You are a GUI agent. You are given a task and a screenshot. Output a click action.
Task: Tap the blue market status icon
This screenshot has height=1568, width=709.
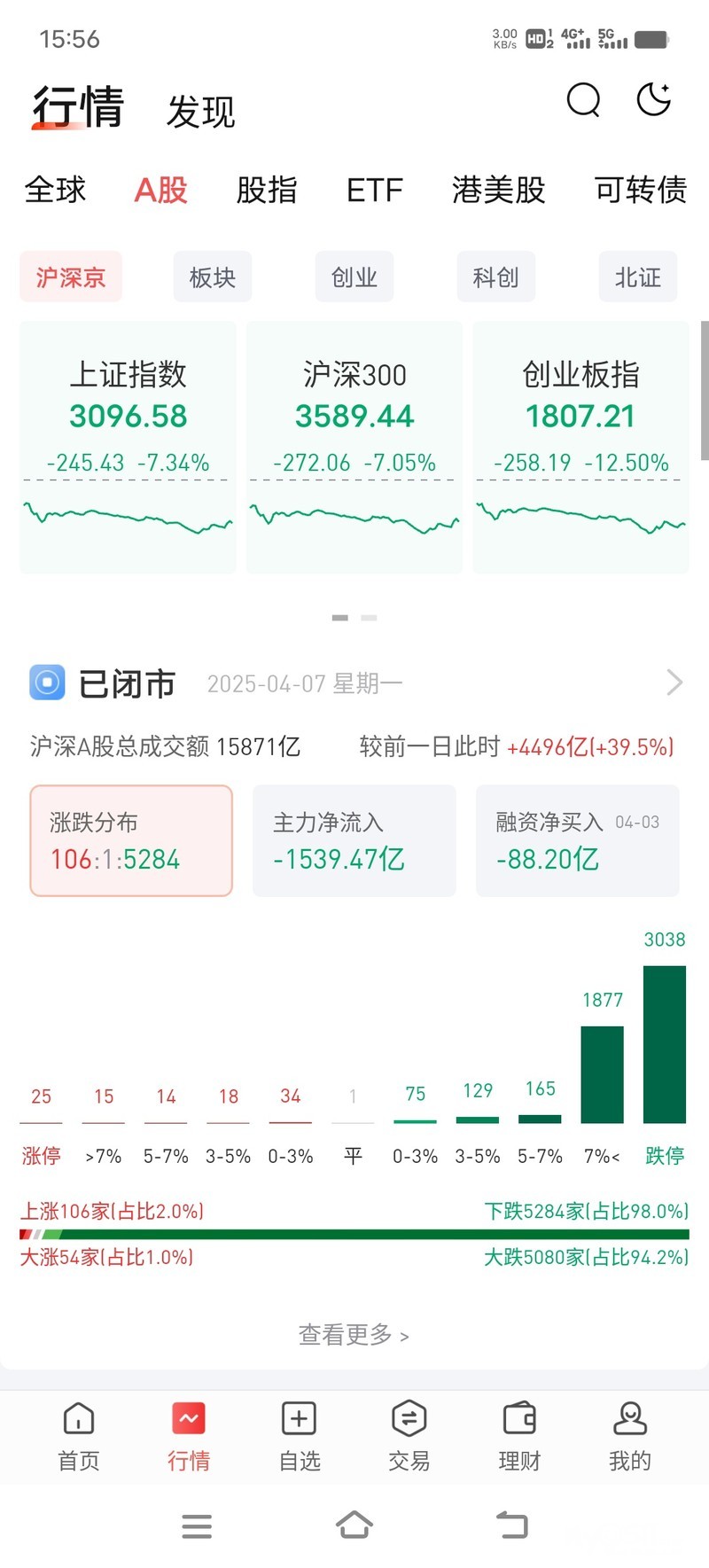click(47, 683)
